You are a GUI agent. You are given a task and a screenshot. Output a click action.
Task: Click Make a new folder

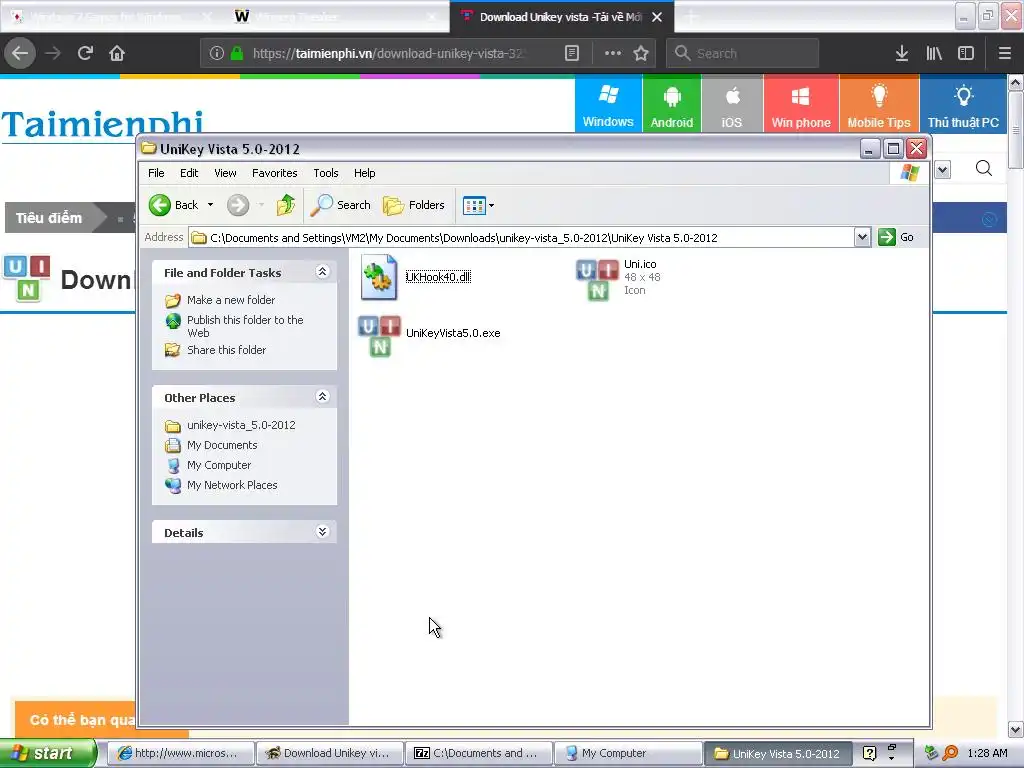pos(231,300)
